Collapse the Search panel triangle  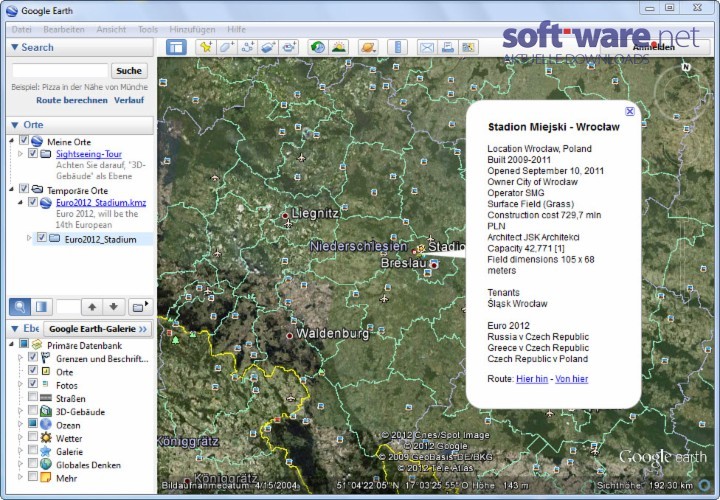click(14, 47)
